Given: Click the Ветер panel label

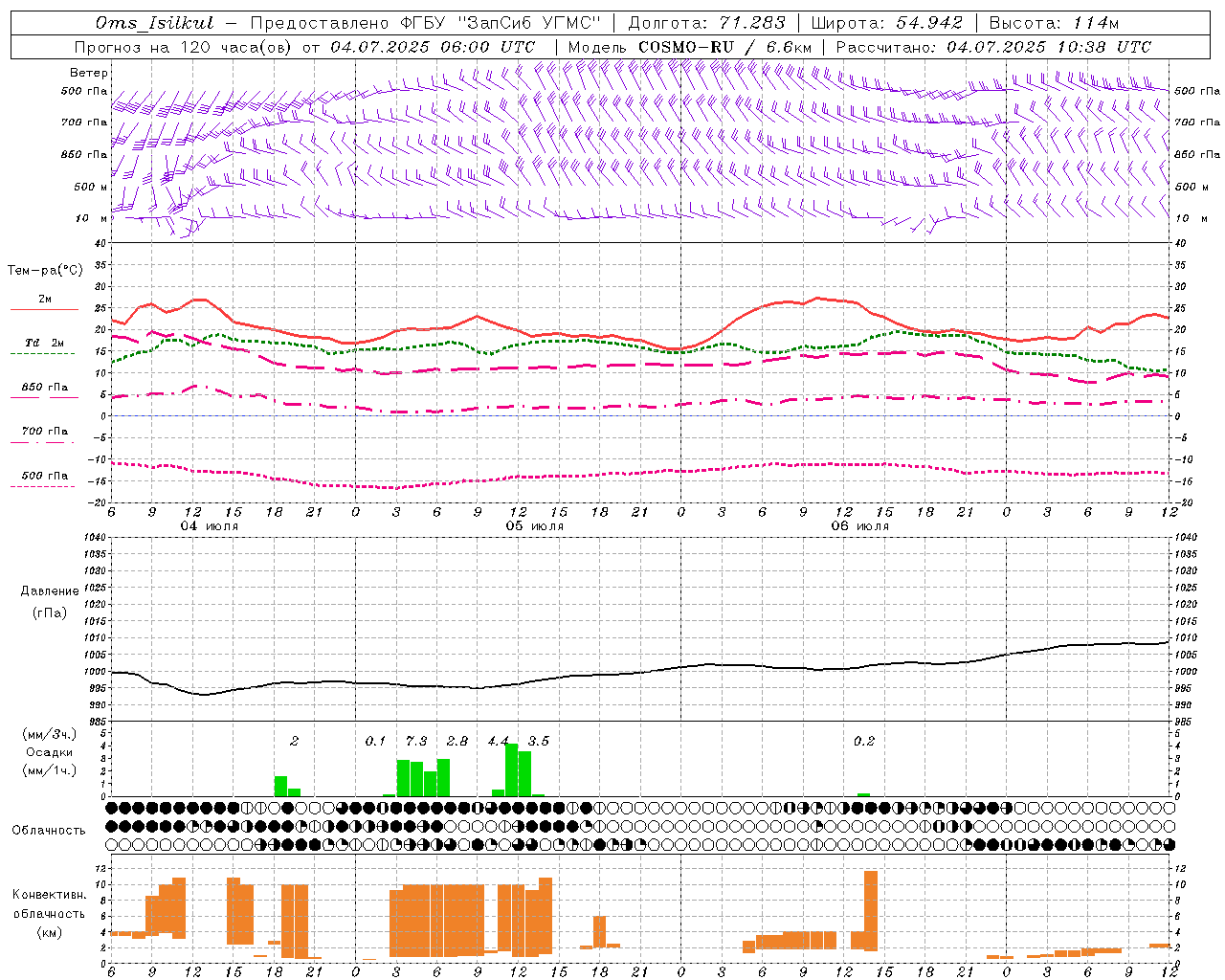Looking at the screenshot, I should (89, 73).
